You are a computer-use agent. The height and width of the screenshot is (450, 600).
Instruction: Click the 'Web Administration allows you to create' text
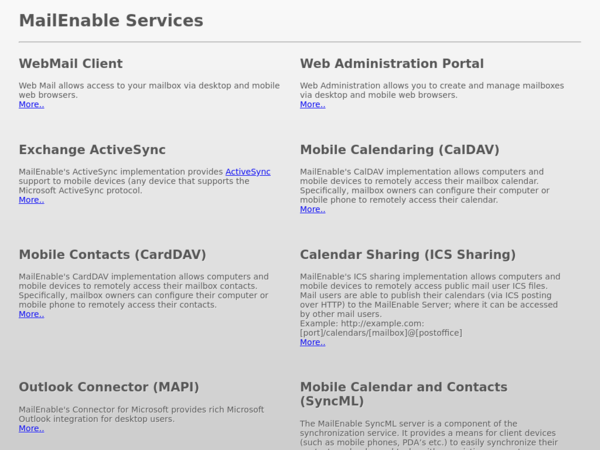432,90
